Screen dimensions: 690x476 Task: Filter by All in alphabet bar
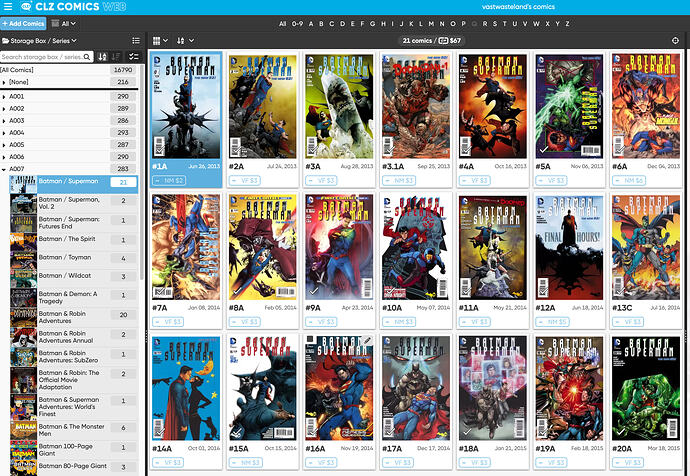pyautogui.click(x=283, y=24)
